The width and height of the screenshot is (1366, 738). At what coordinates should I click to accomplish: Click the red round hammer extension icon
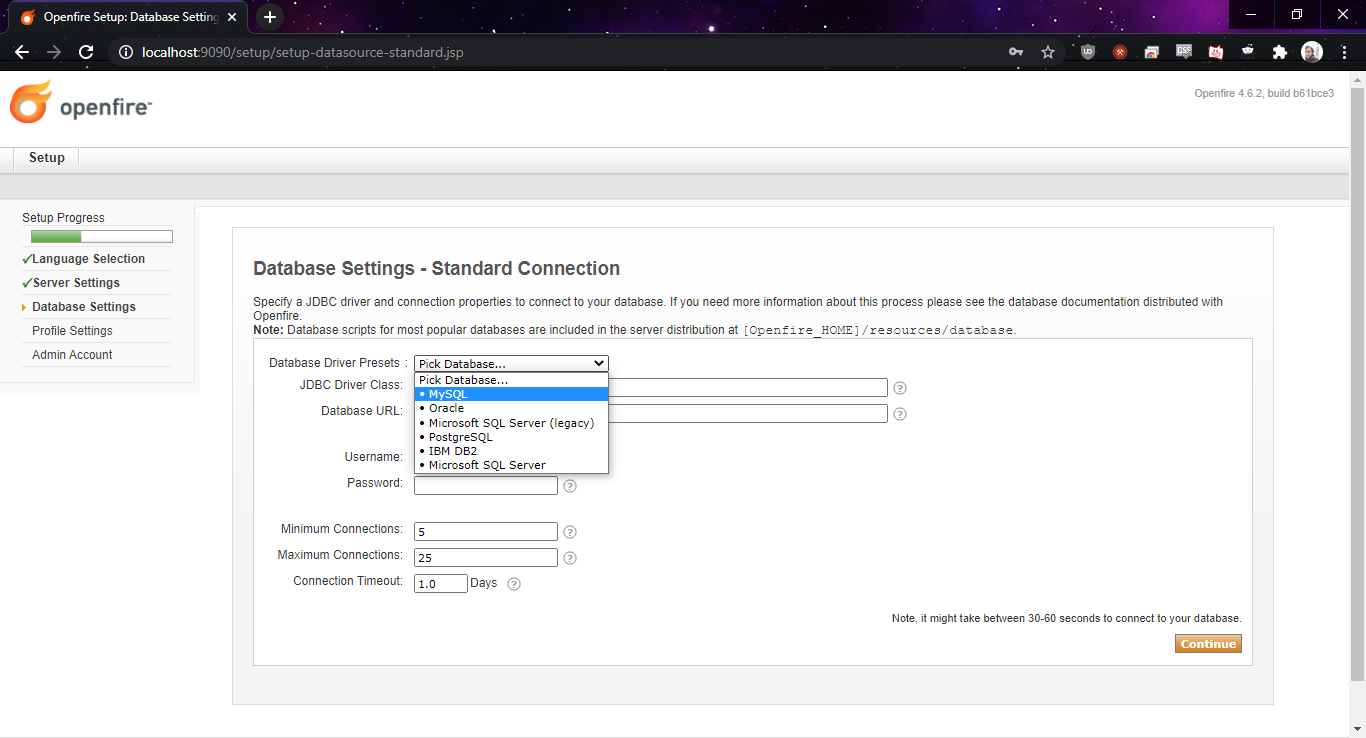(1120, 52)
